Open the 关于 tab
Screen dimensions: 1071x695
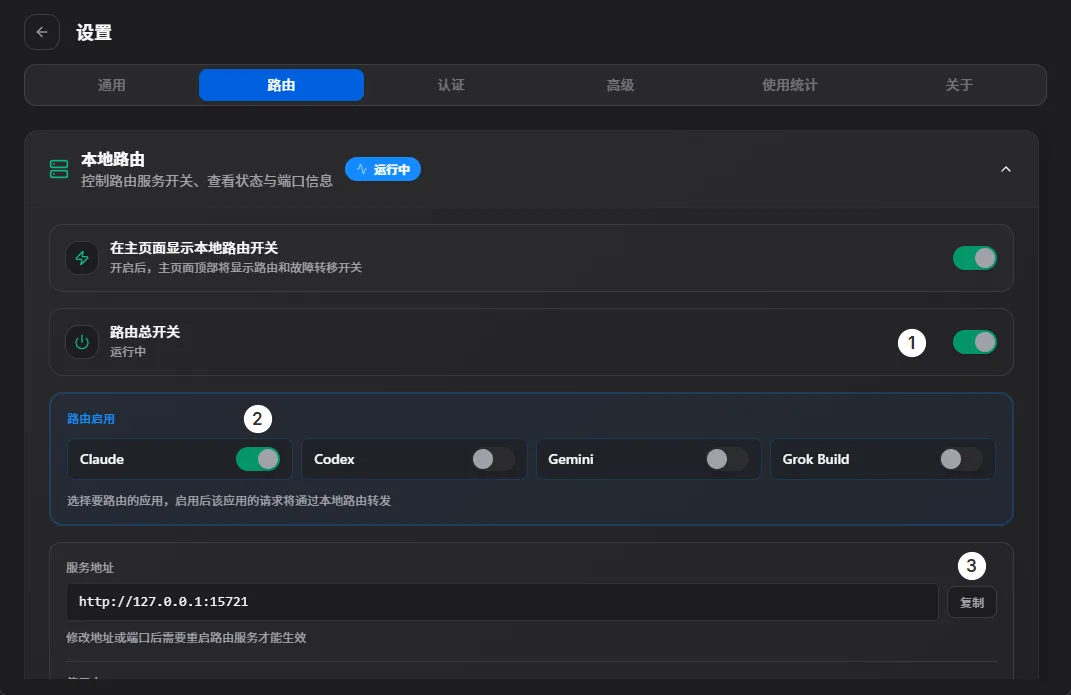tap(959, 85)
